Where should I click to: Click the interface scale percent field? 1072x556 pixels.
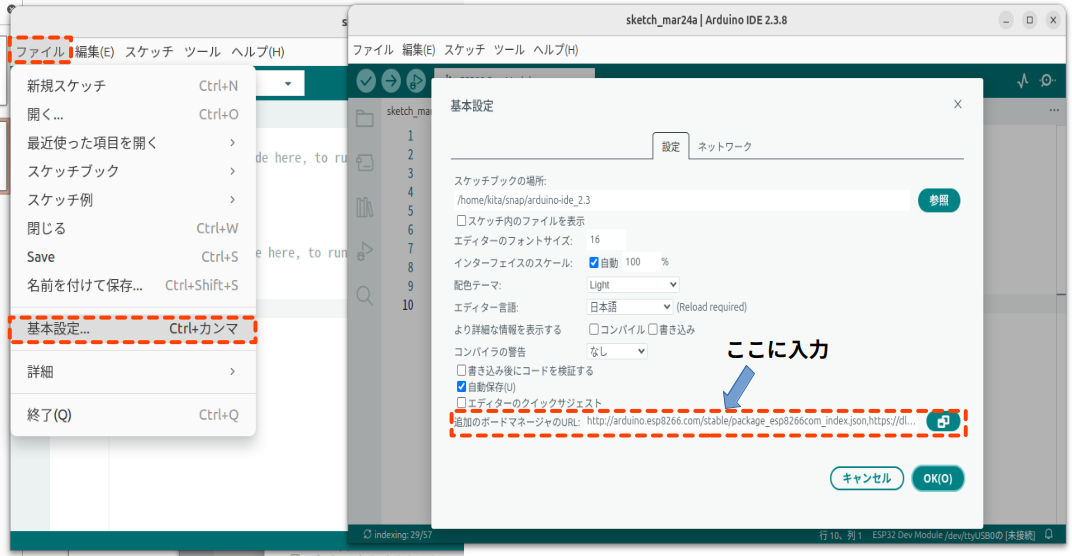pyautogui.click(x=641, y=262)
